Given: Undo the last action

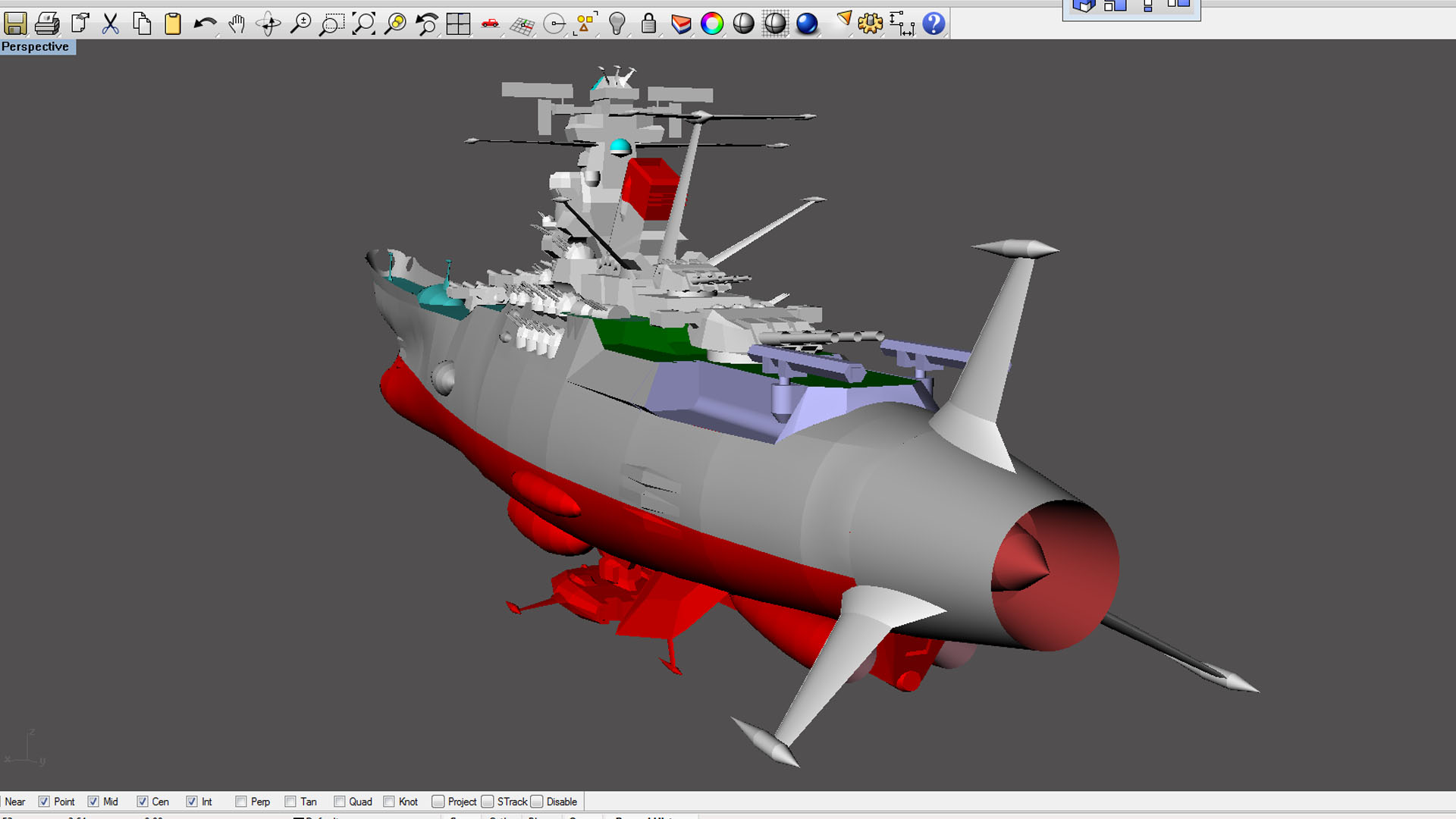Looking at the screenshot, I should tap(205, 24).
